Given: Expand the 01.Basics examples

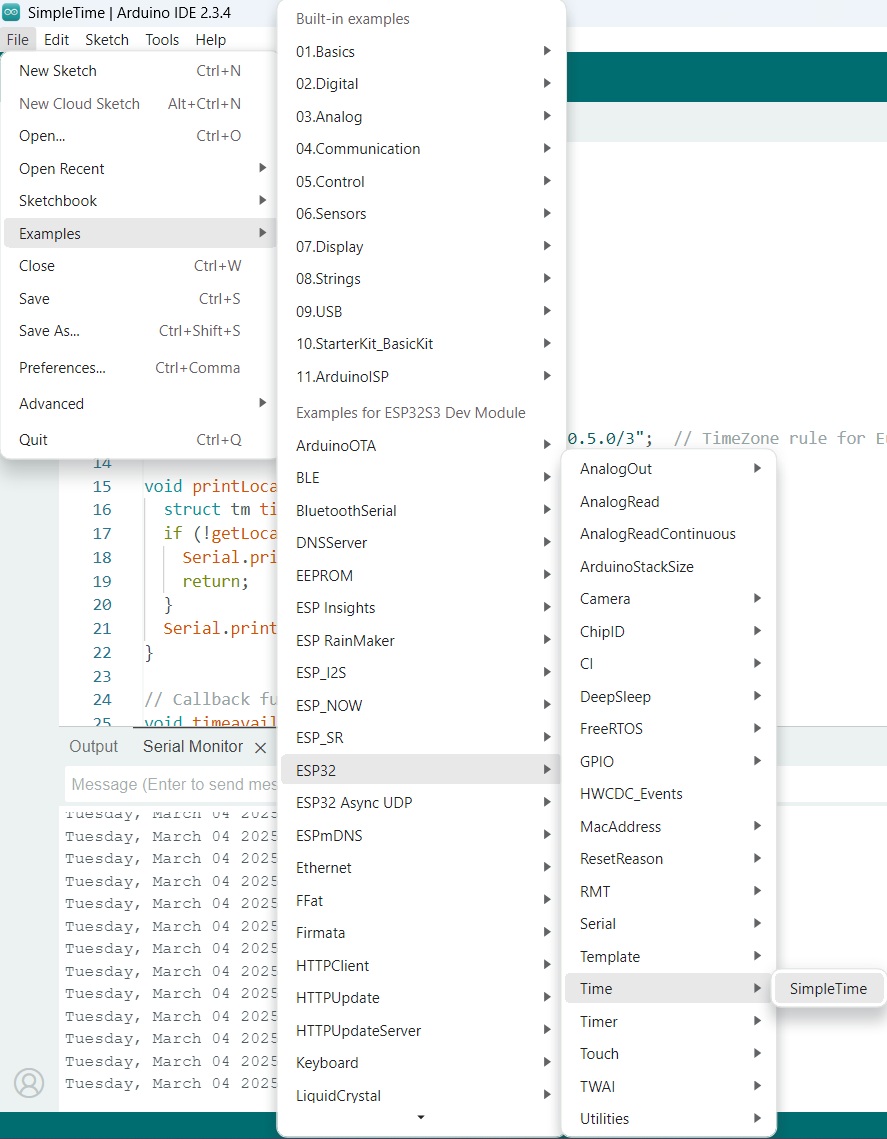Looking at the screenshot, I should point(421,52).
